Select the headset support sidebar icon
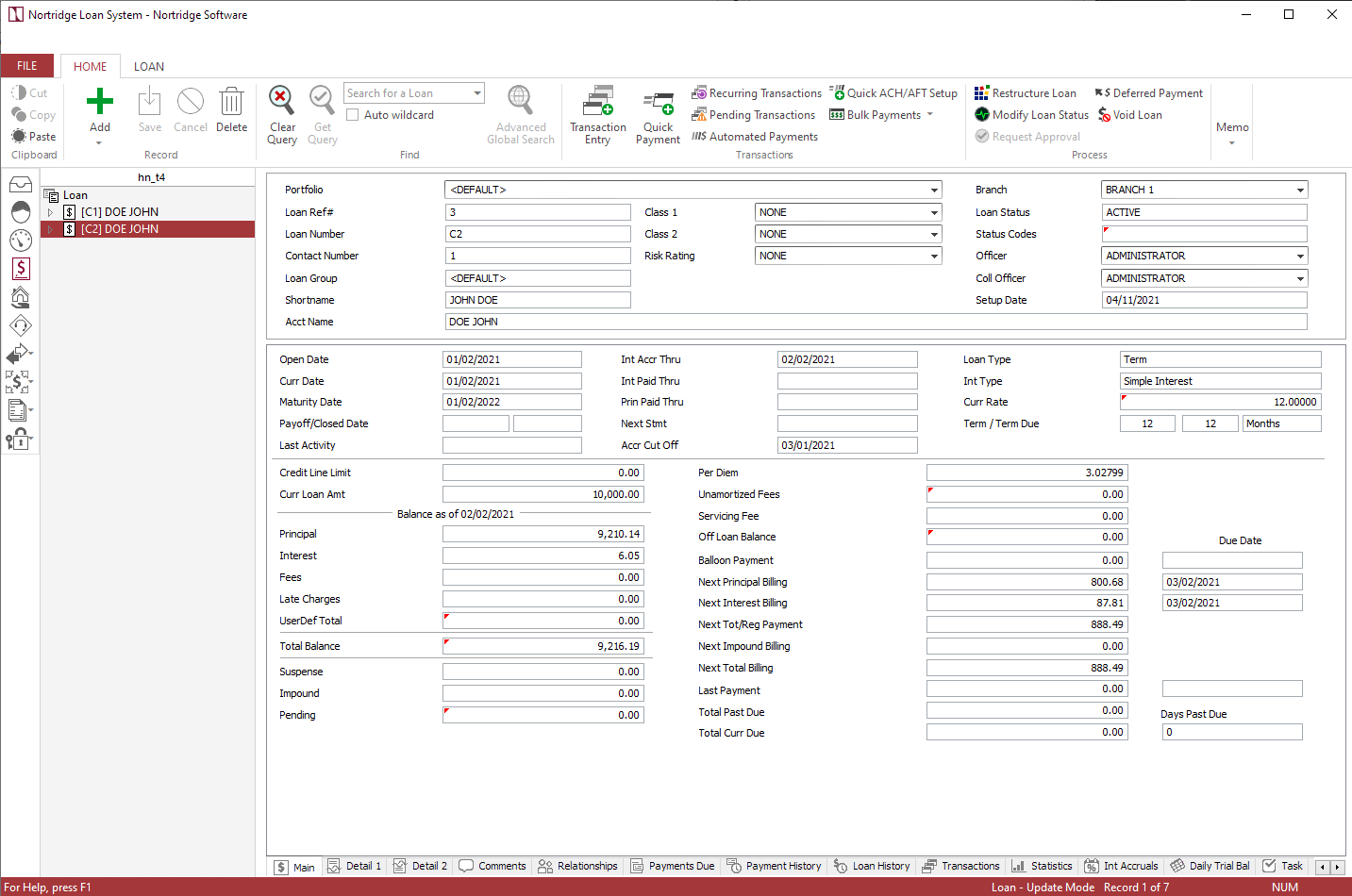The height and width of the screenshot is (896, 1352). [21, 326]
